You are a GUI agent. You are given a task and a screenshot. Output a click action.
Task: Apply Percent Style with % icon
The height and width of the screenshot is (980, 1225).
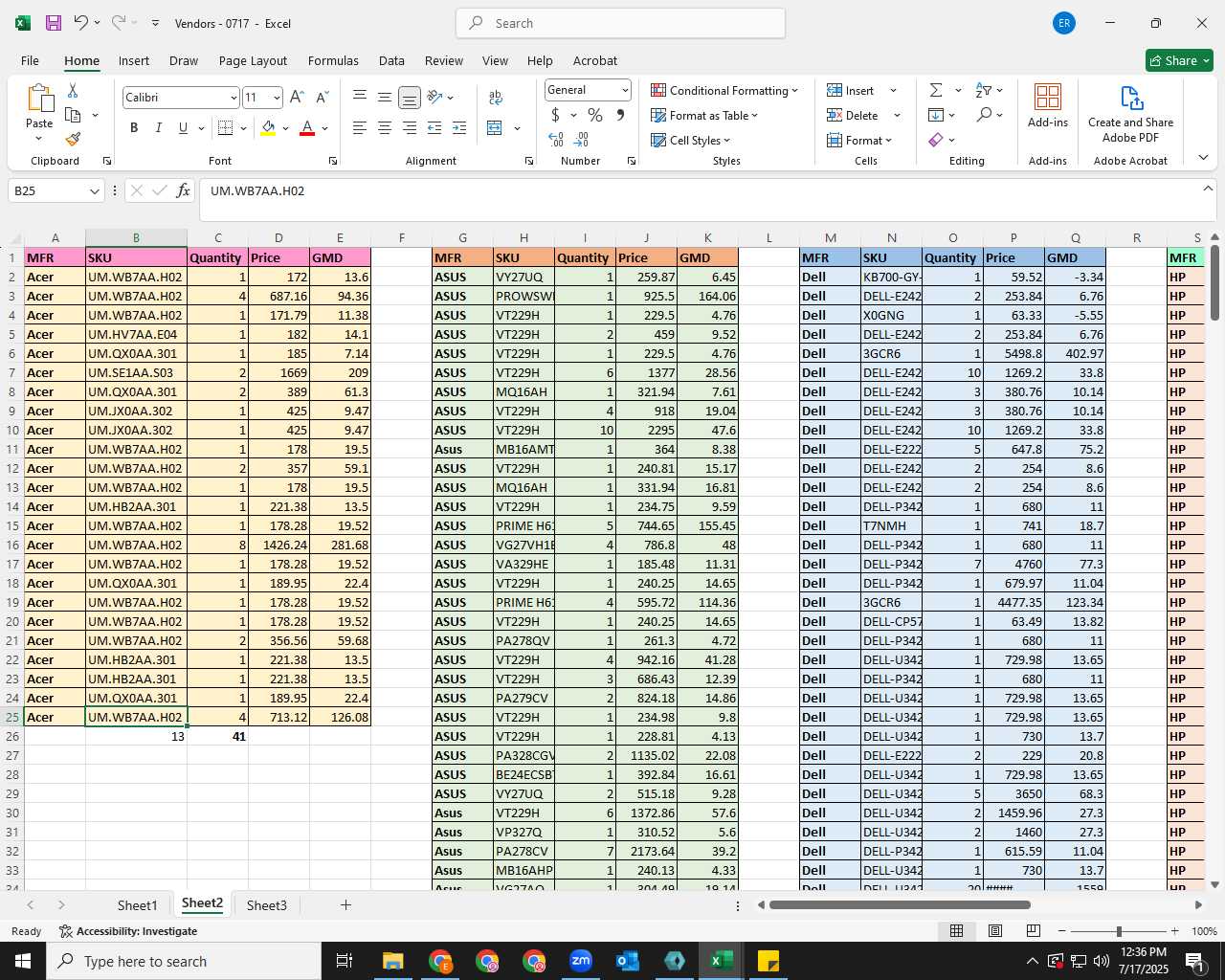coord(595,115)
